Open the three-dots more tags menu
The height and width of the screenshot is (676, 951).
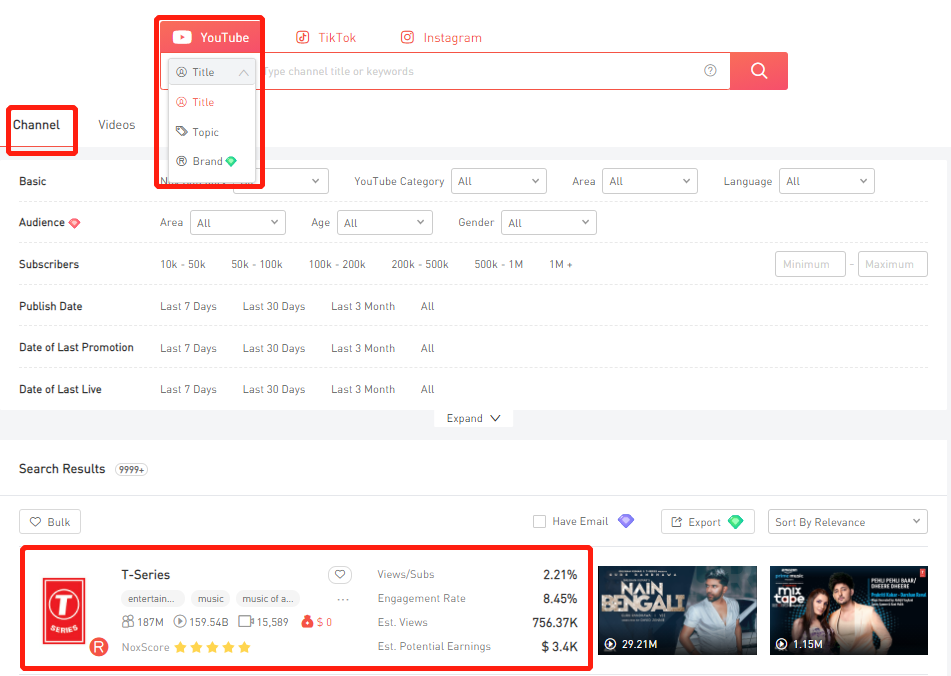343,599
